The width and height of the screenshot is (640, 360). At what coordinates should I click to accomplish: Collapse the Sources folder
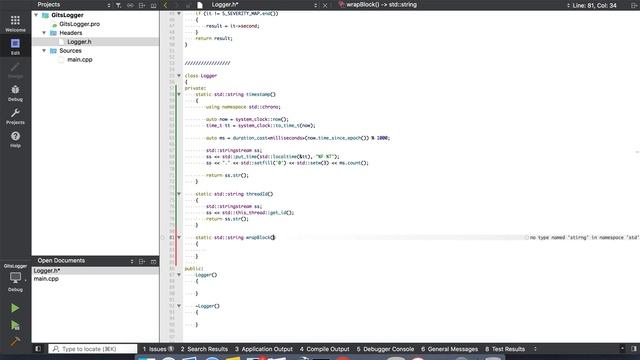point(44,51)
